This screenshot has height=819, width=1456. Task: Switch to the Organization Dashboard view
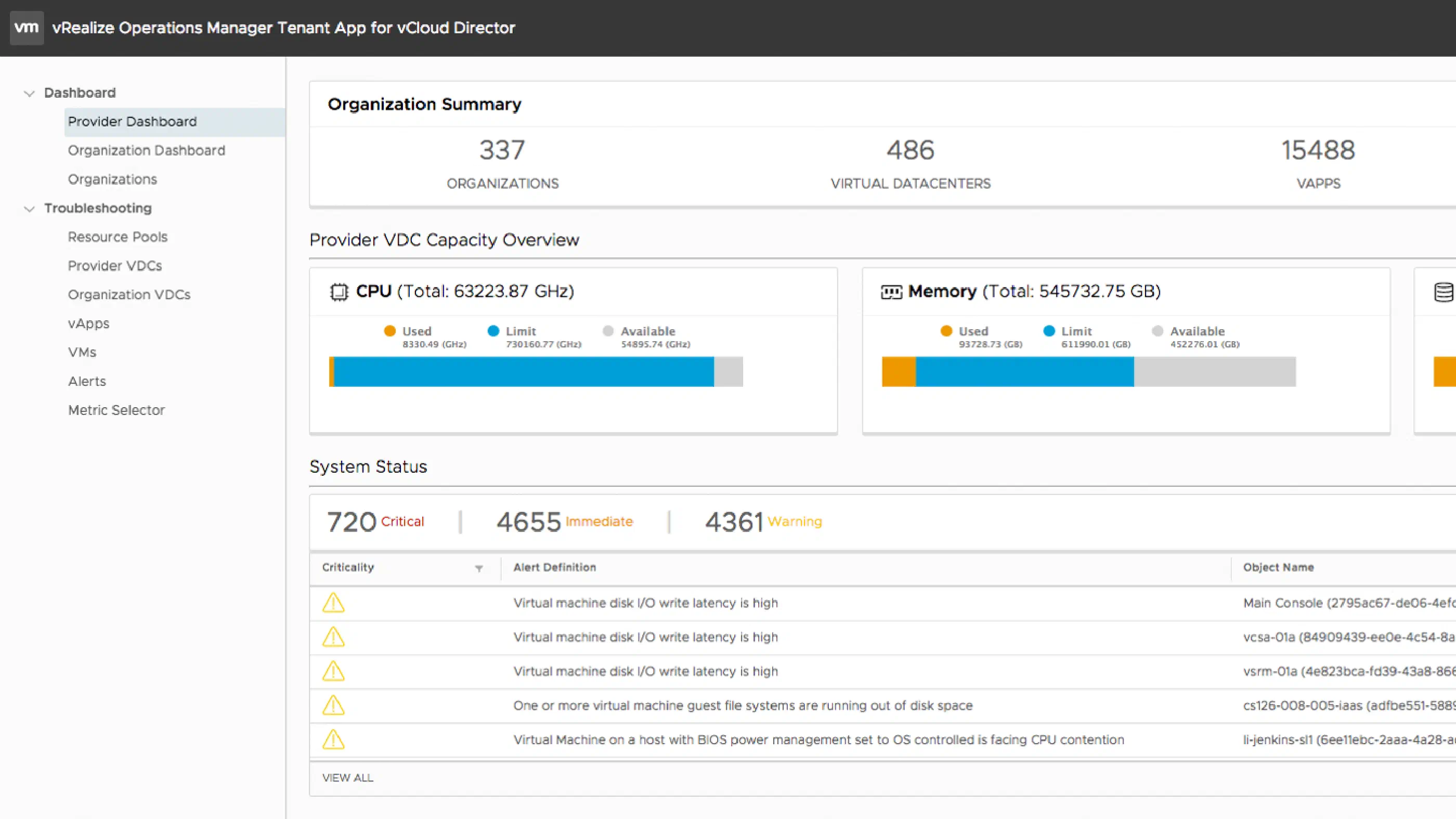146,150
